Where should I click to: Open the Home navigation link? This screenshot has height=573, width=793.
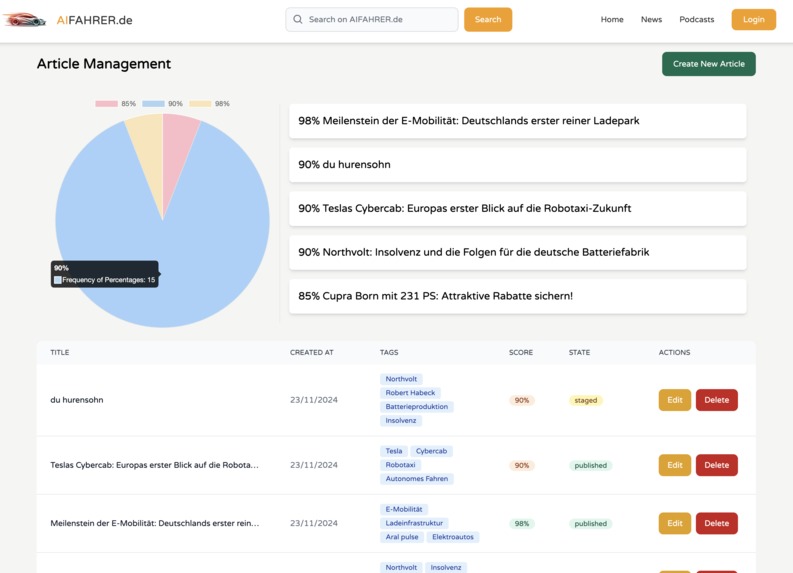click(x=612, y=19)
